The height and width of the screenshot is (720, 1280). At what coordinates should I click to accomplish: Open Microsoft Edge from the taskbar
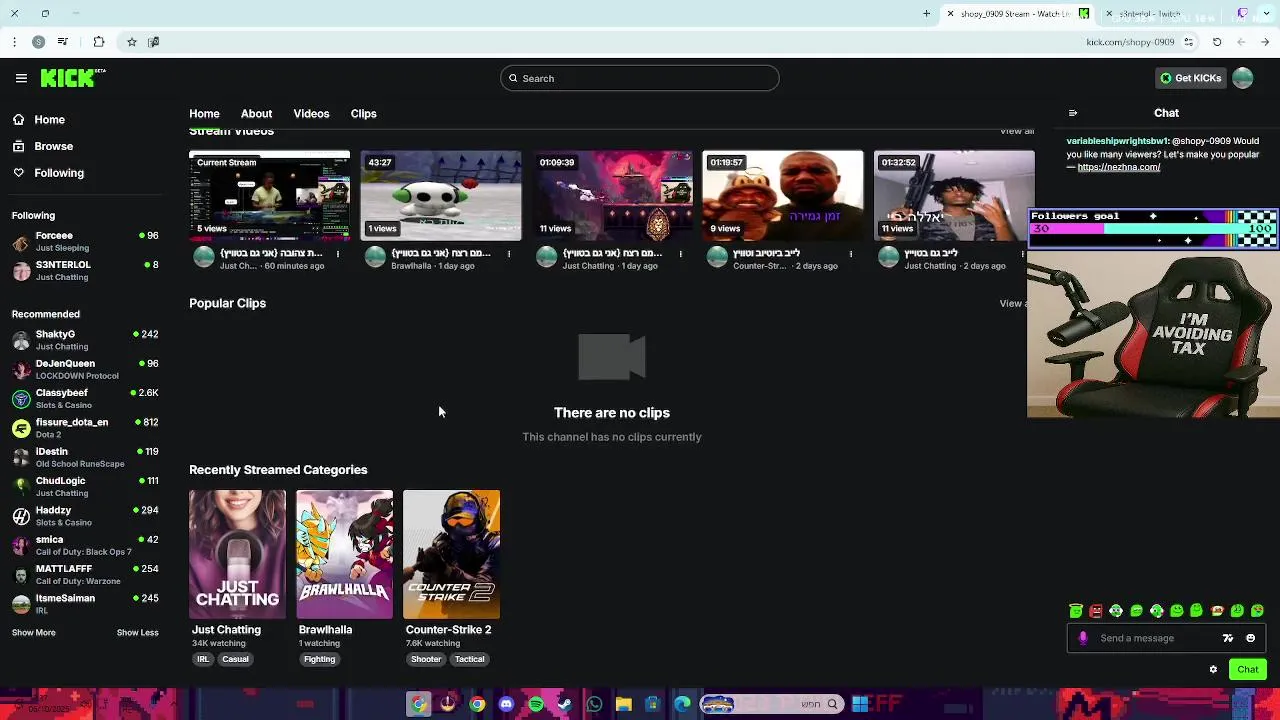coord(682,704)
